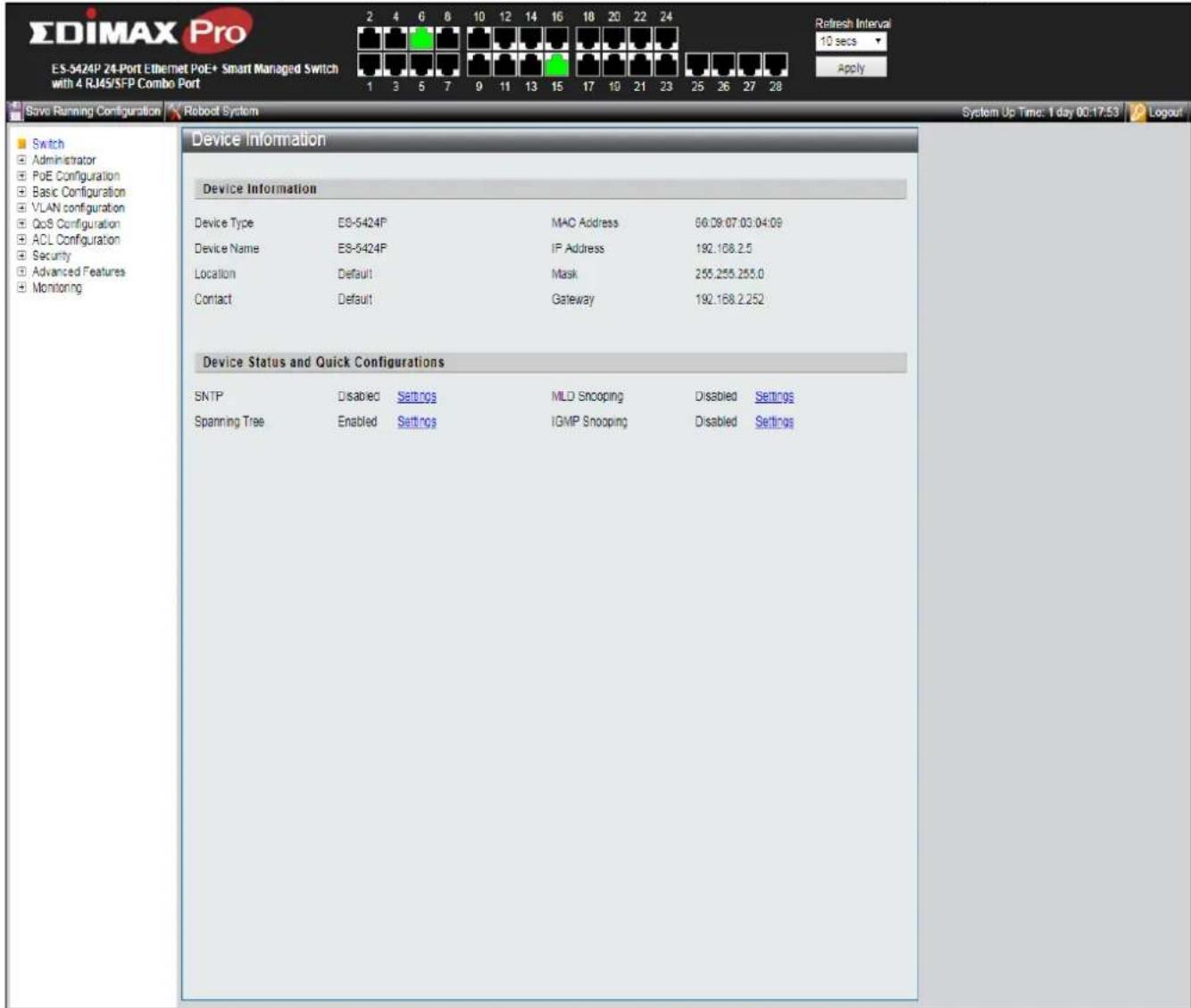Click port 1 icon on switch diagram

coord(370,64)
